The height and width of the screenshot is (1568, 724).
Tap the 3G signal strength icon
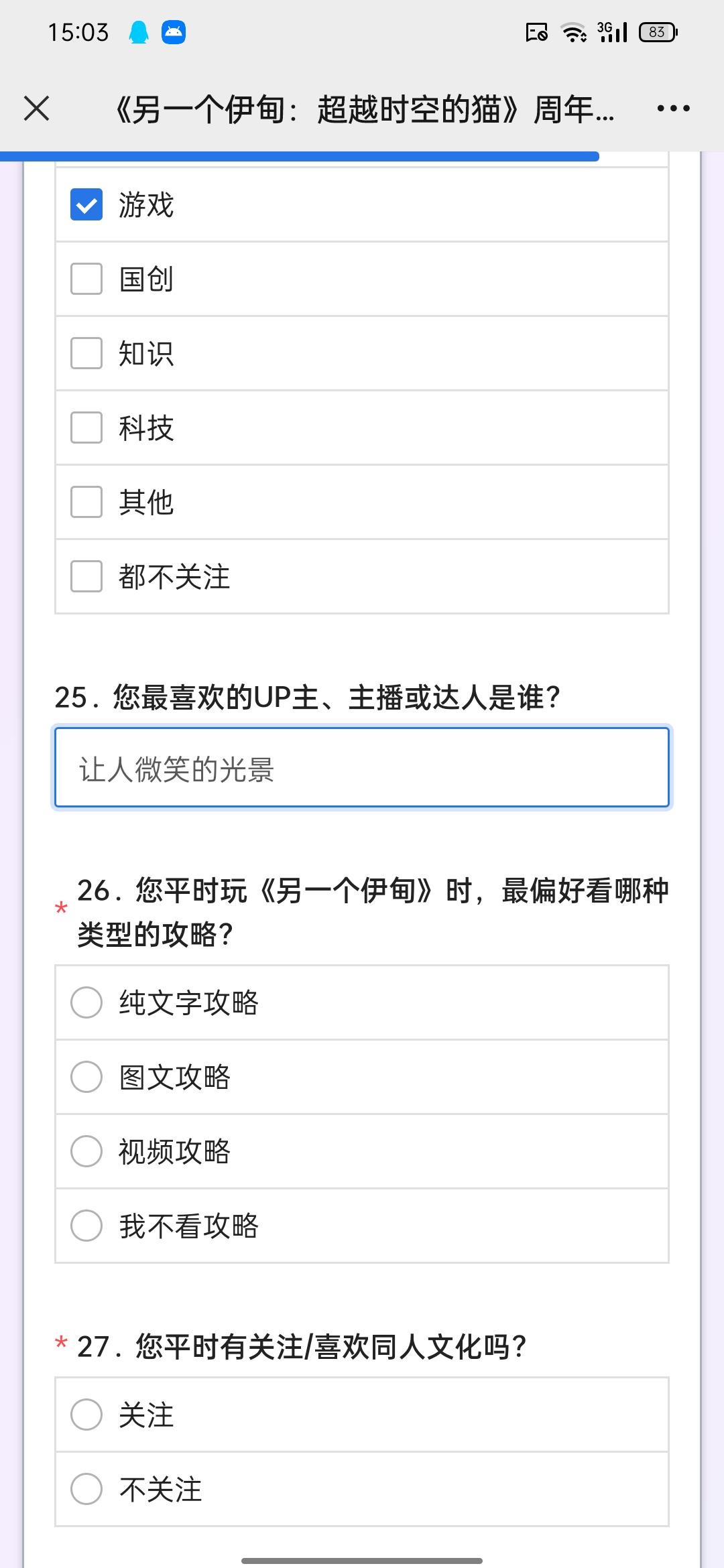pyautogui.click(x=612, y=32)
